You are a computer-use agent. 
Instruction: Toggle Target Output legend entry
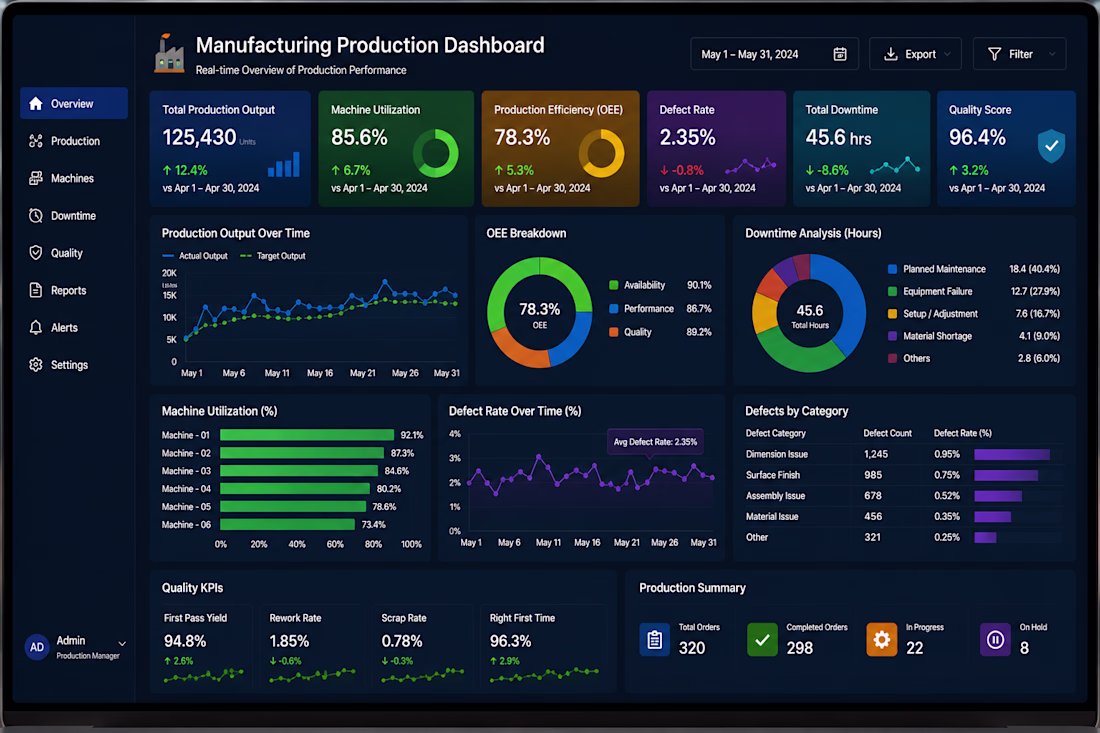pos(273,256)
